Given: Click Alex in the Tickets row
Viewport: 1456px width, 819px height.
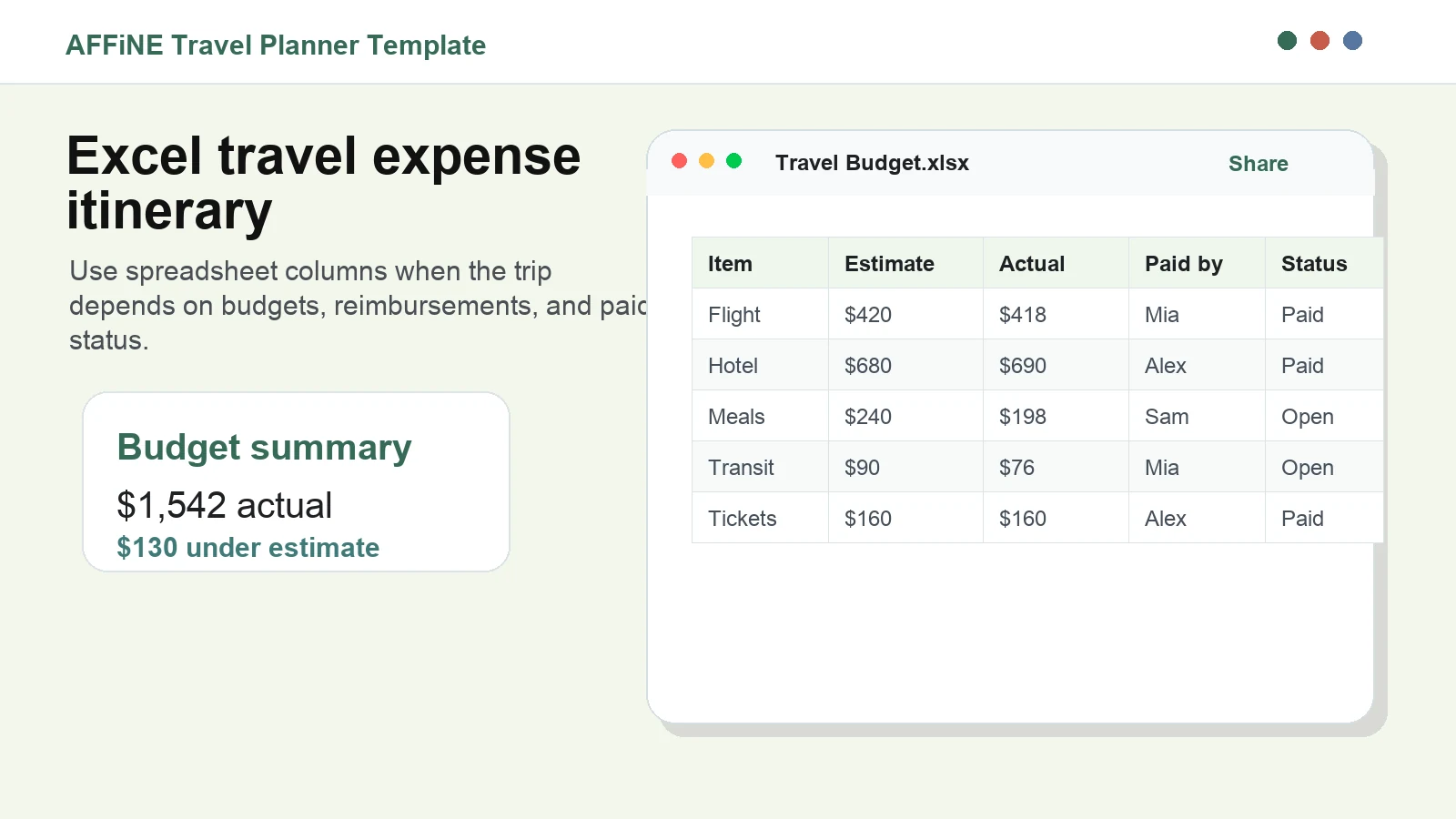Looking at the screenshot, I should (1197, 518).
